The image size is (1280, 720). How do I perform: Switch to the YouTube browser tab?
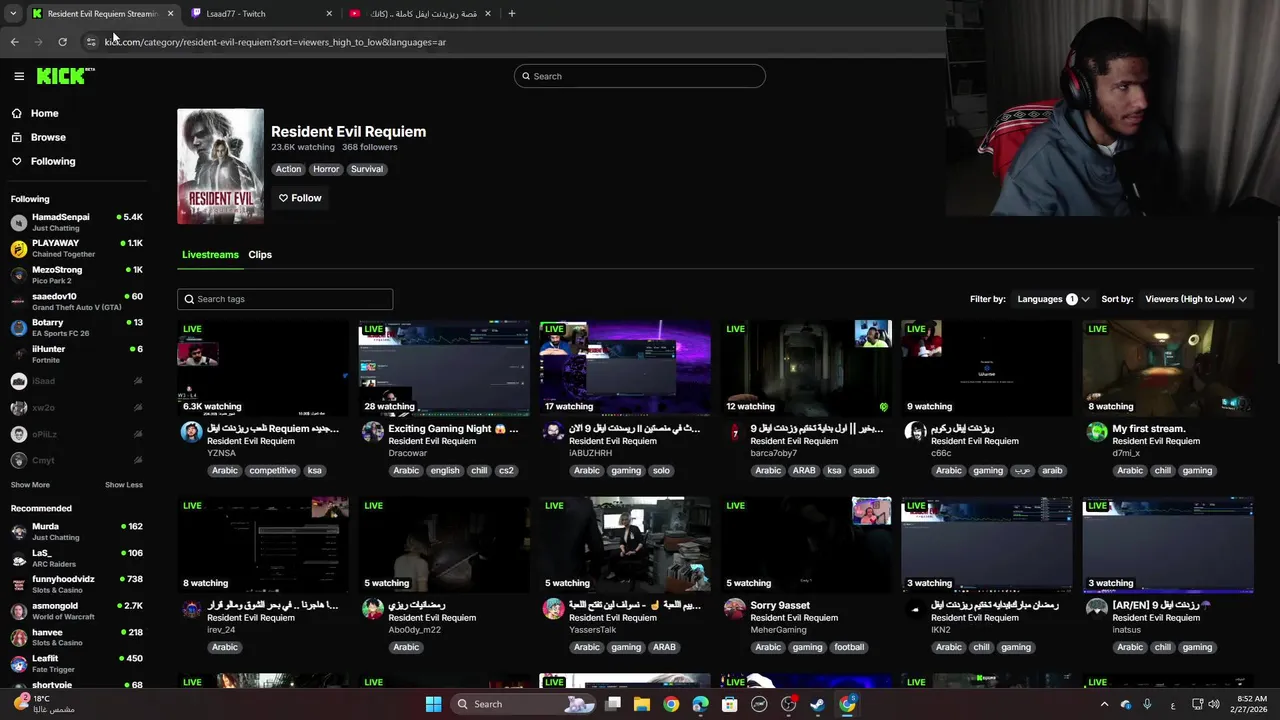(420, 14)
